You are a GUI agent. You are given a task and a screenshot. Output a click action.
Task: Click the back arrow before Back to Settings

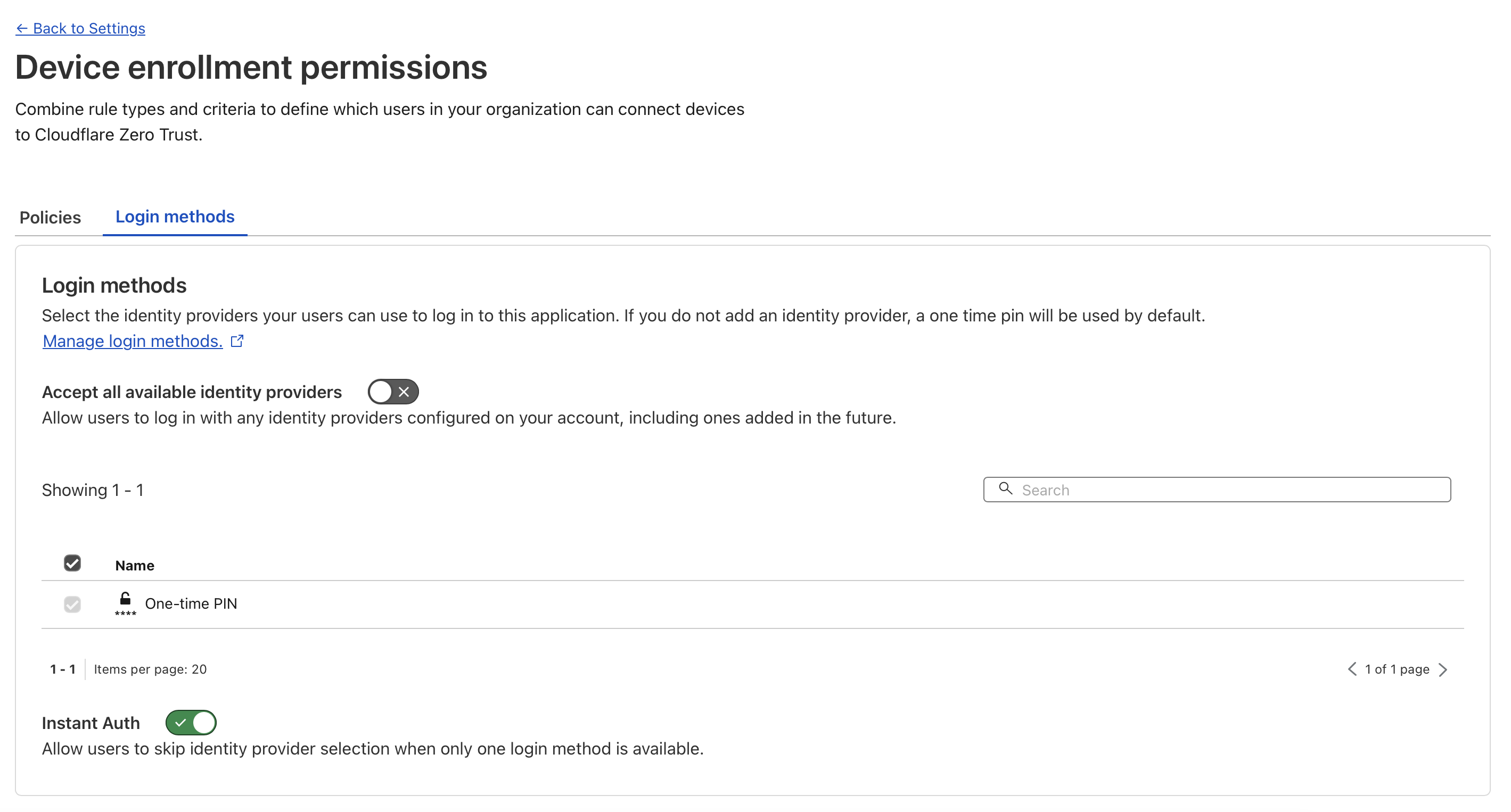click(x=22, y=28)
